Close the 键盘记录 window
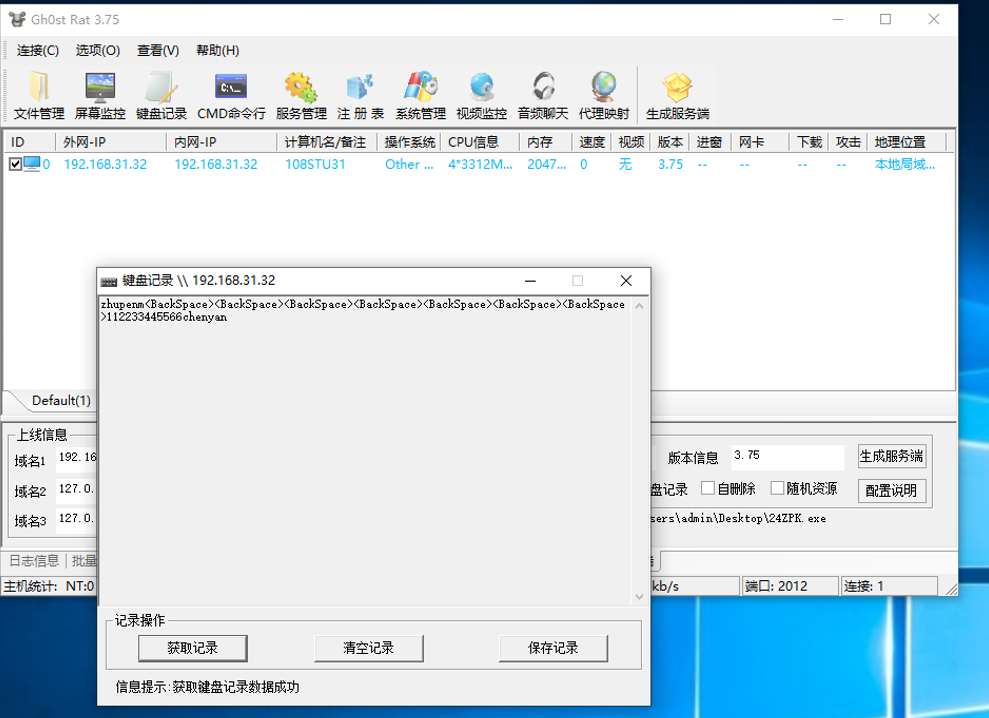 click(x=626, y=281)
